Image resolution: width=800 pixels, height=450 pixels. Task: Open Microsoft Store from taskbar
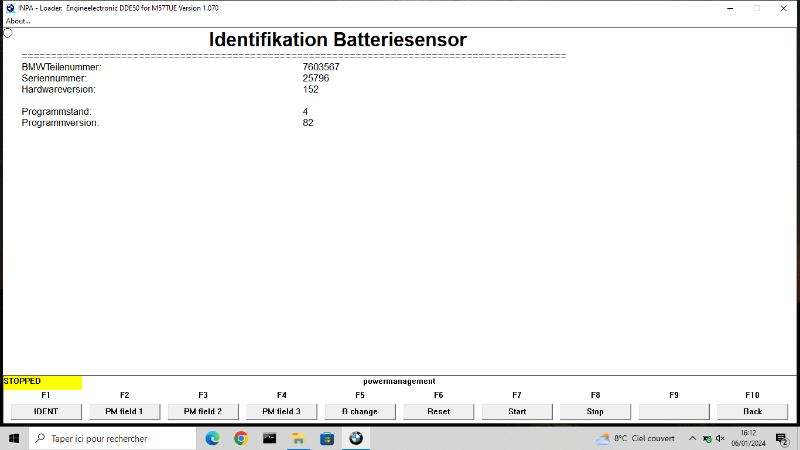coord(327,438)
